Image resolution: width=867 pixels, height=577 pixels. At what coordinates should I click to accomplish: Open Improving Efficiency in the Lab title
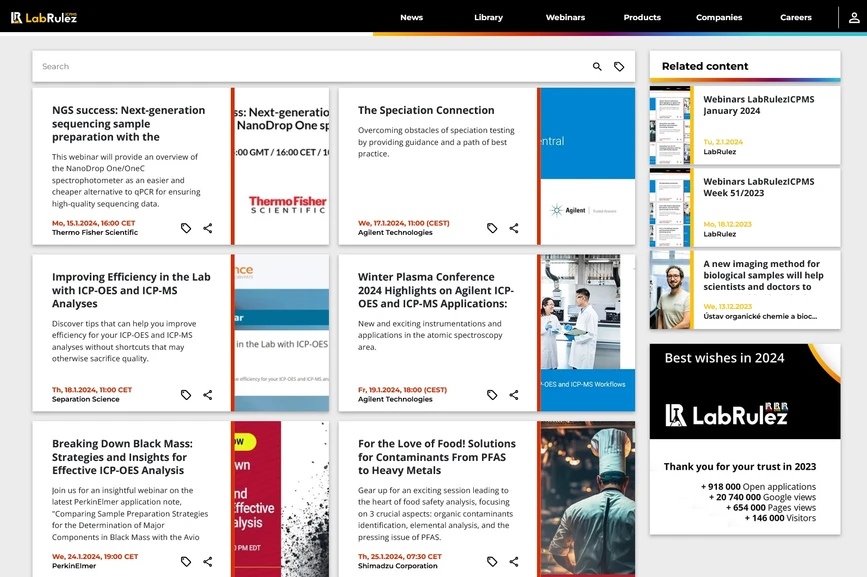pos(131,290)
